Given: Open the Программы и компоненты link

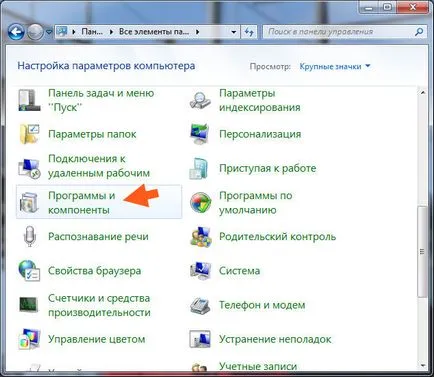Looking at the screenshot, I should 82,203.
